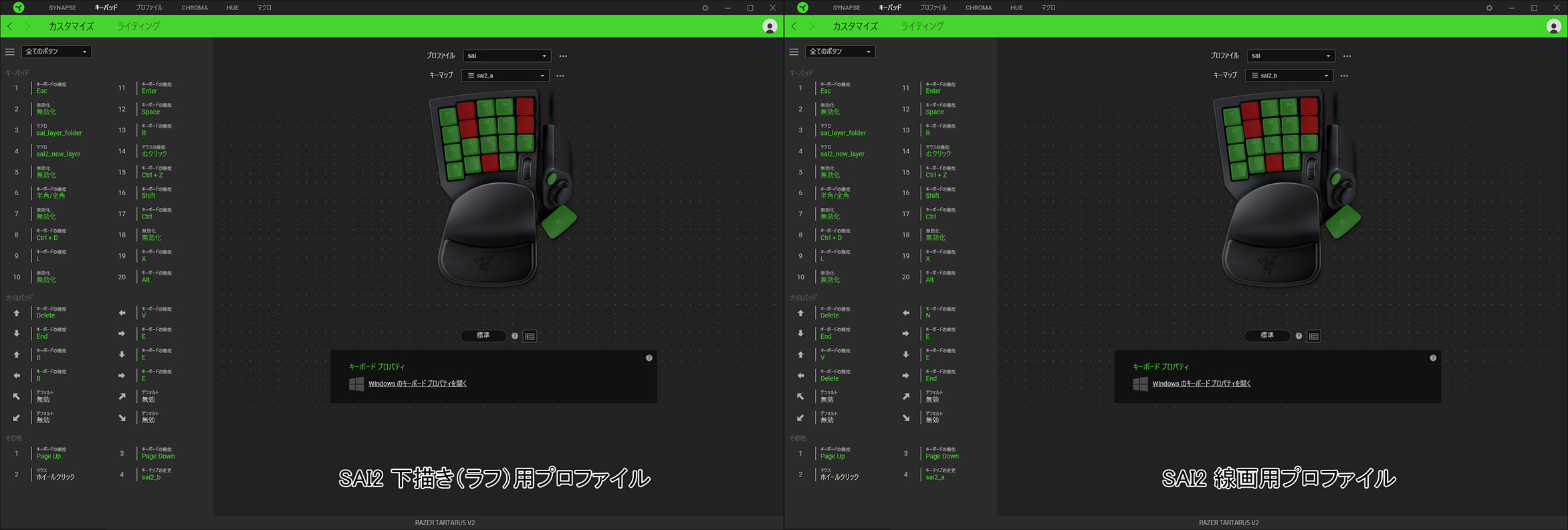Screen dimensions: 1568x530
Task: Select key 1 Esc in right window
Action: 835,88
